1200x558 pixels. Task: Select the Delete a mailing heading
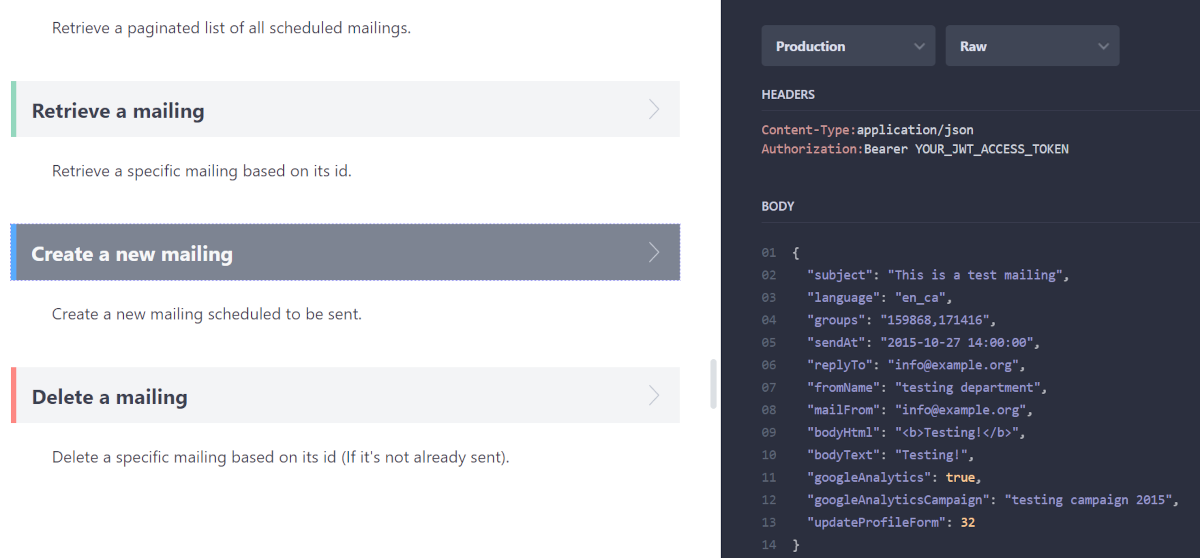pos(110,397)
